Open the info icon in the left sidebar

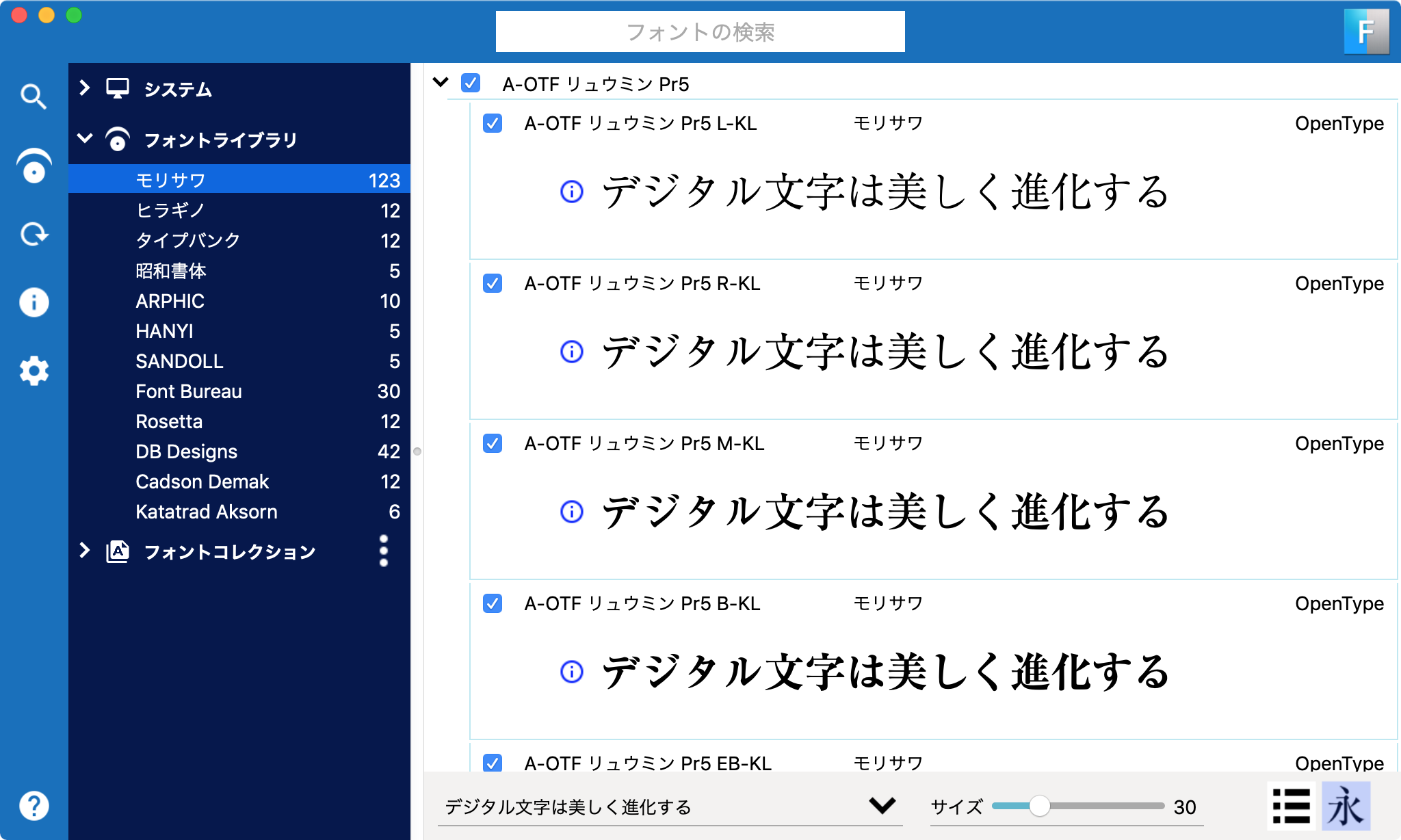pos(34,302)
